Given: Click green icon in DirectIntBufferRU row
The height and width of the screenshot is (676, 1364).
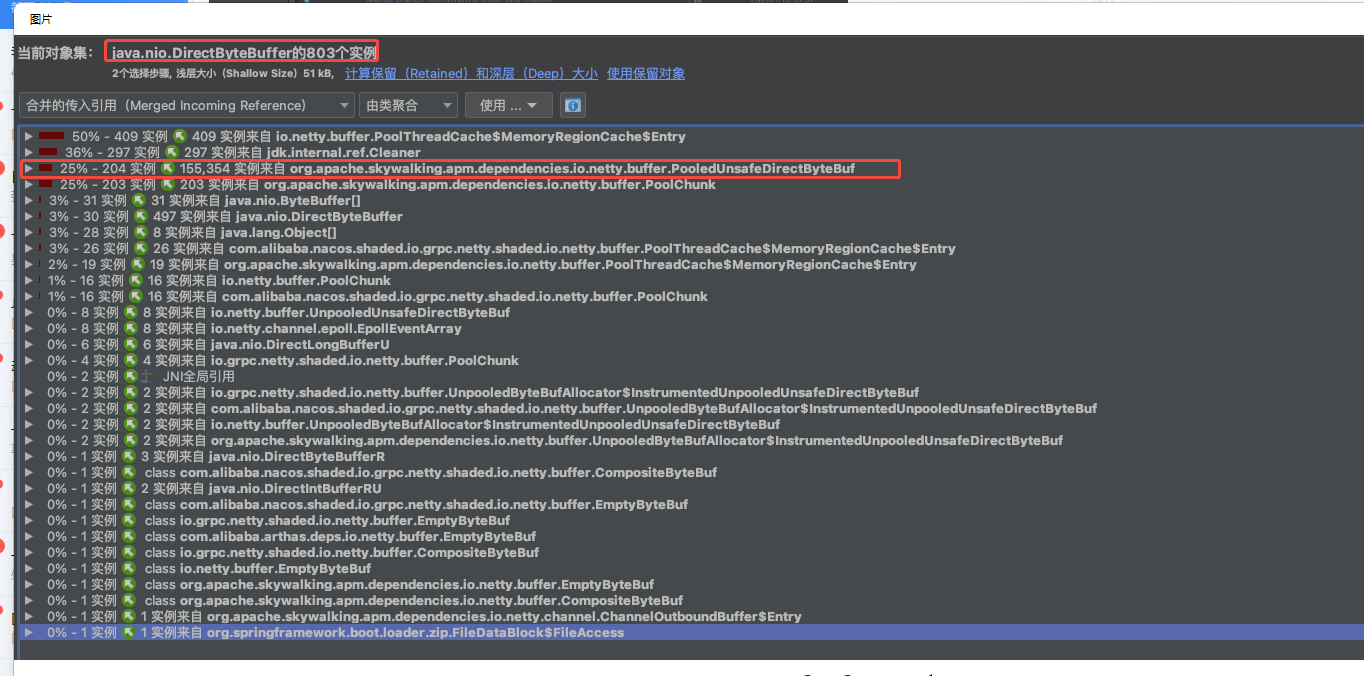Looking at the screenshot, I should tap(131, 488).
